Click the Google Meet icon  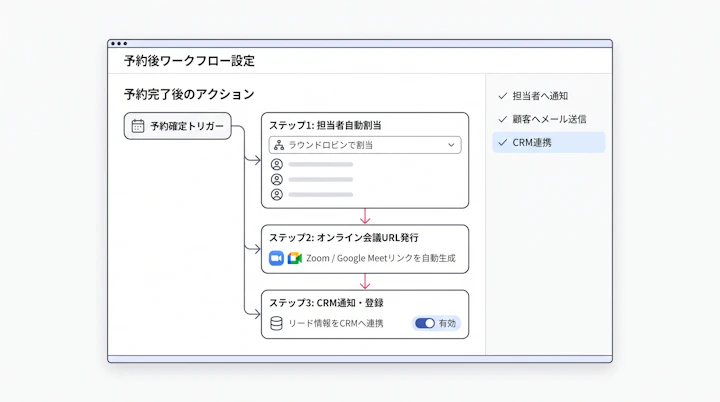(295, 258)
